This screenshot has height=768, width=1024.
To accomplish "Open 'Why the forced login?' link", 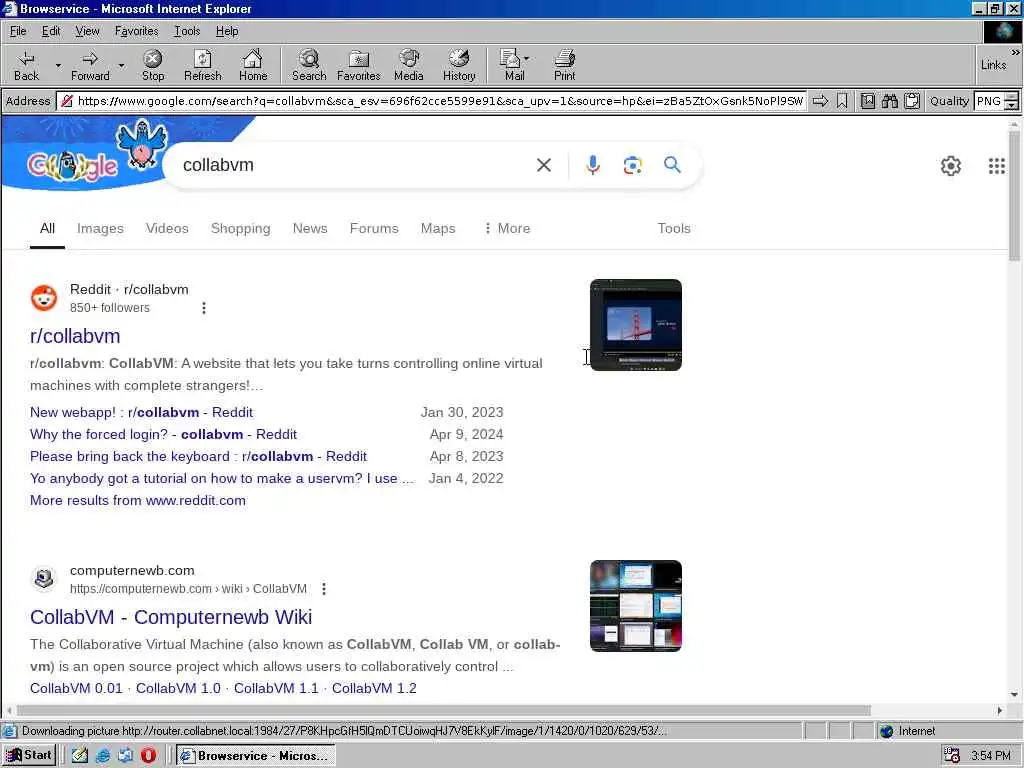I will (x=163, y=434).
